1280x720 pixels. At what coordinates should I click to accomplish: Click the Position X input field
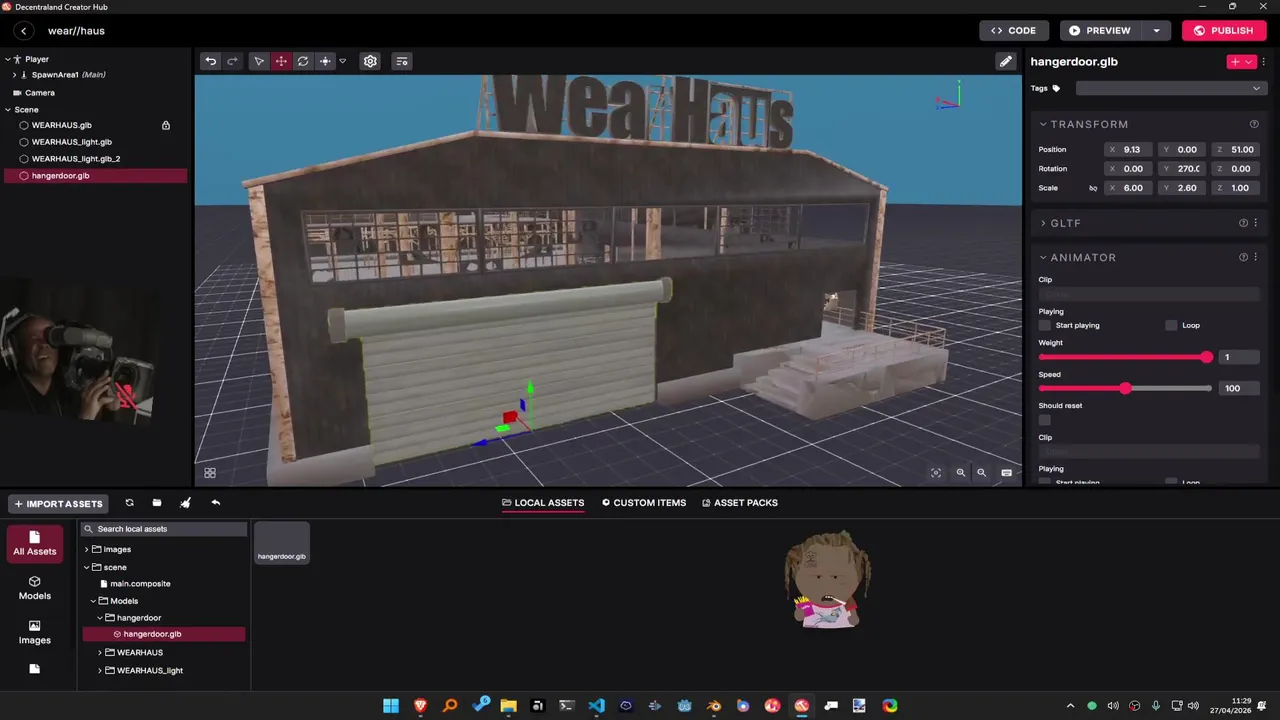1130,149
